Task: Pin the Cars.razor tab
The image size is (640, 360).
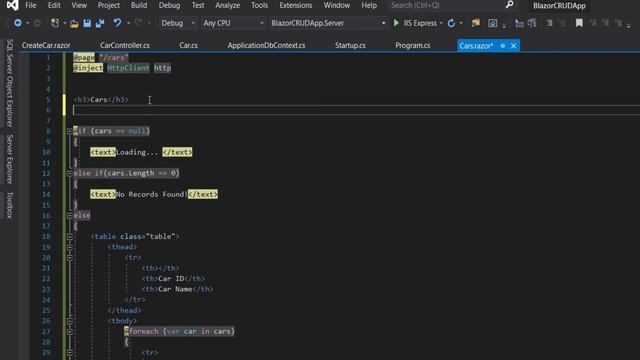Action: (x=503, y=46)
